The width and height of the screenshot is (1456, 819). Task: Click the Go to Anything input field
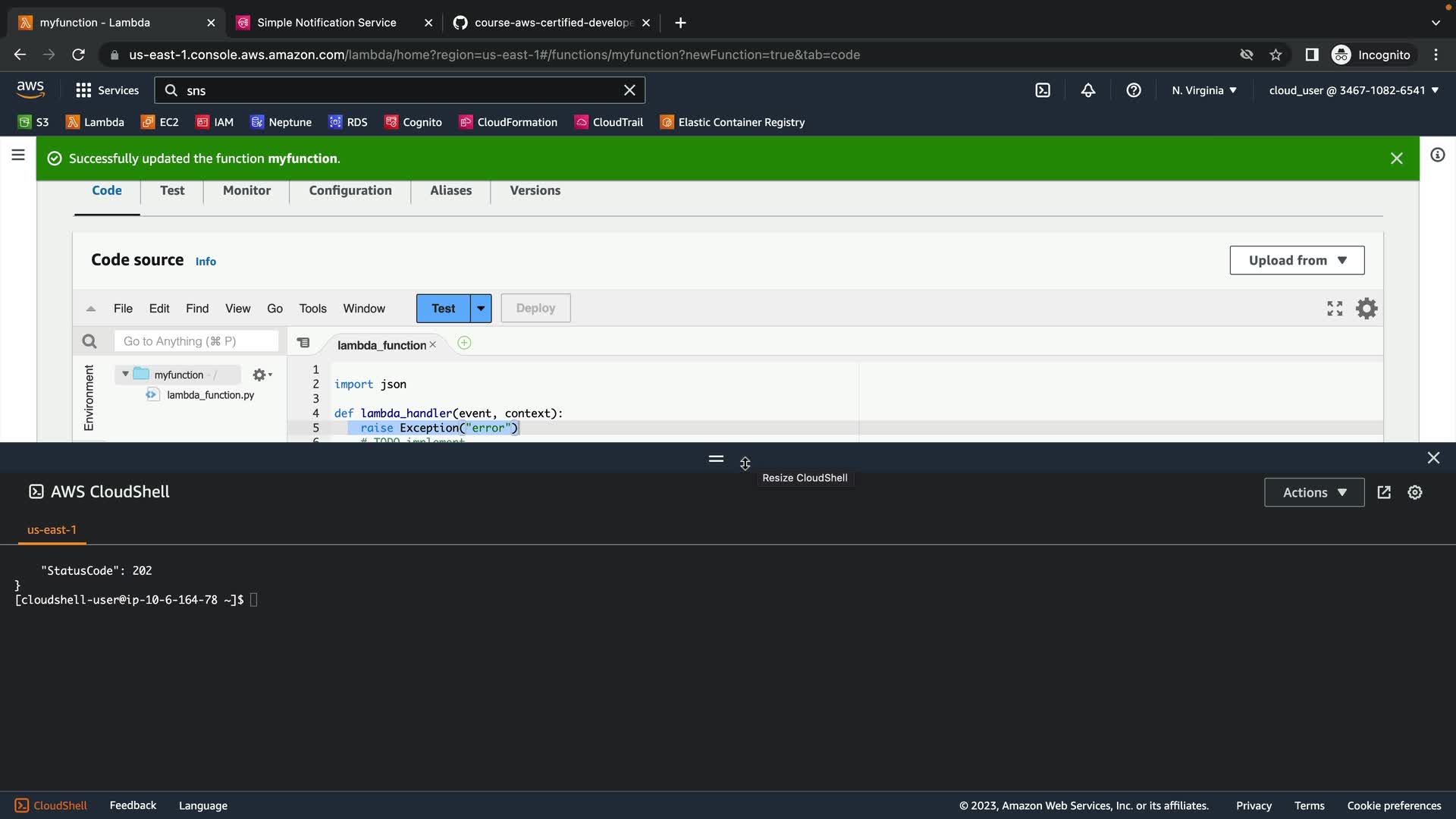point(196,341)
